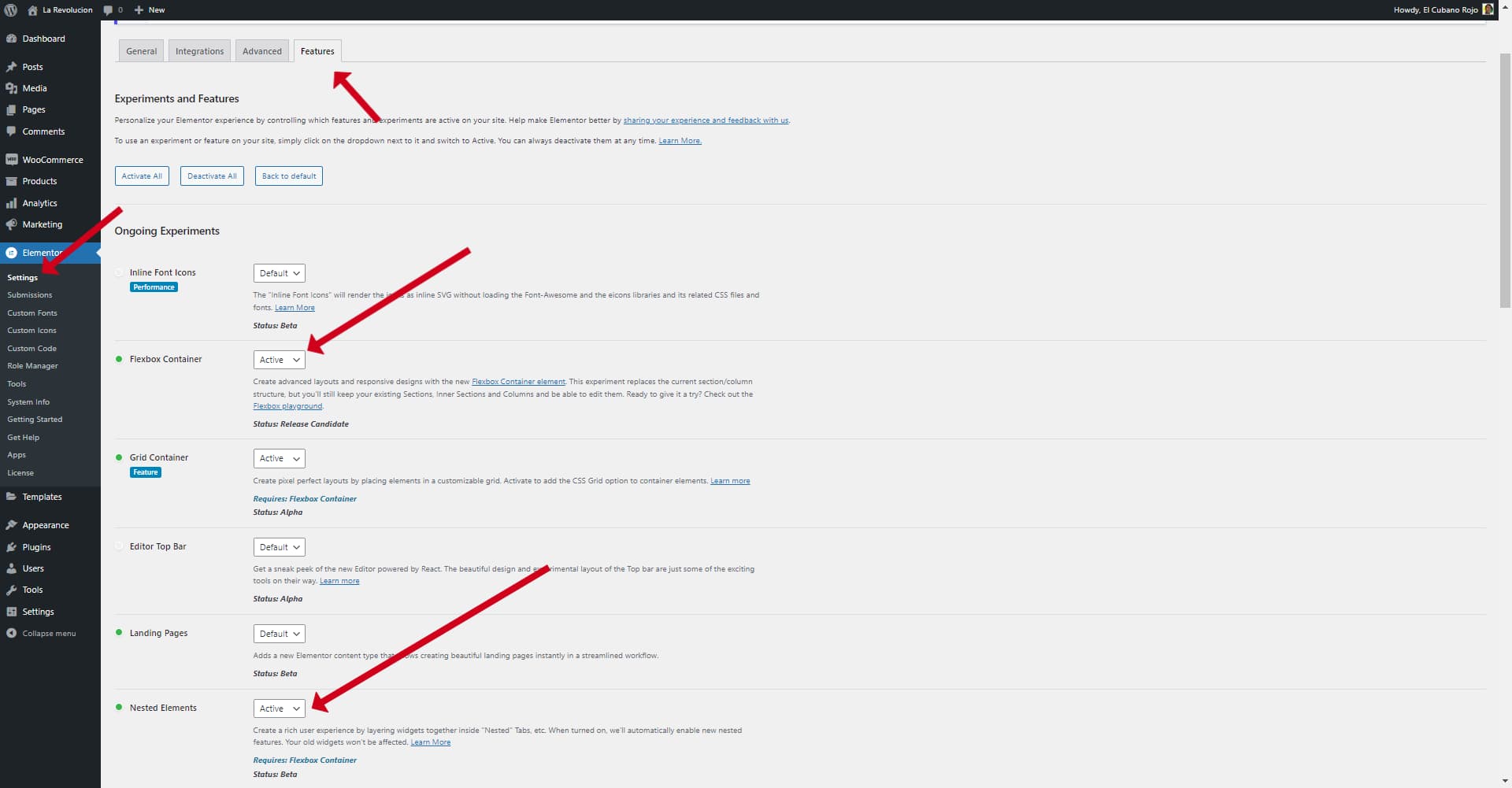Open Elementor License submenu item
This screenshot has width=1512, height=788.
(x=20, y=473)
